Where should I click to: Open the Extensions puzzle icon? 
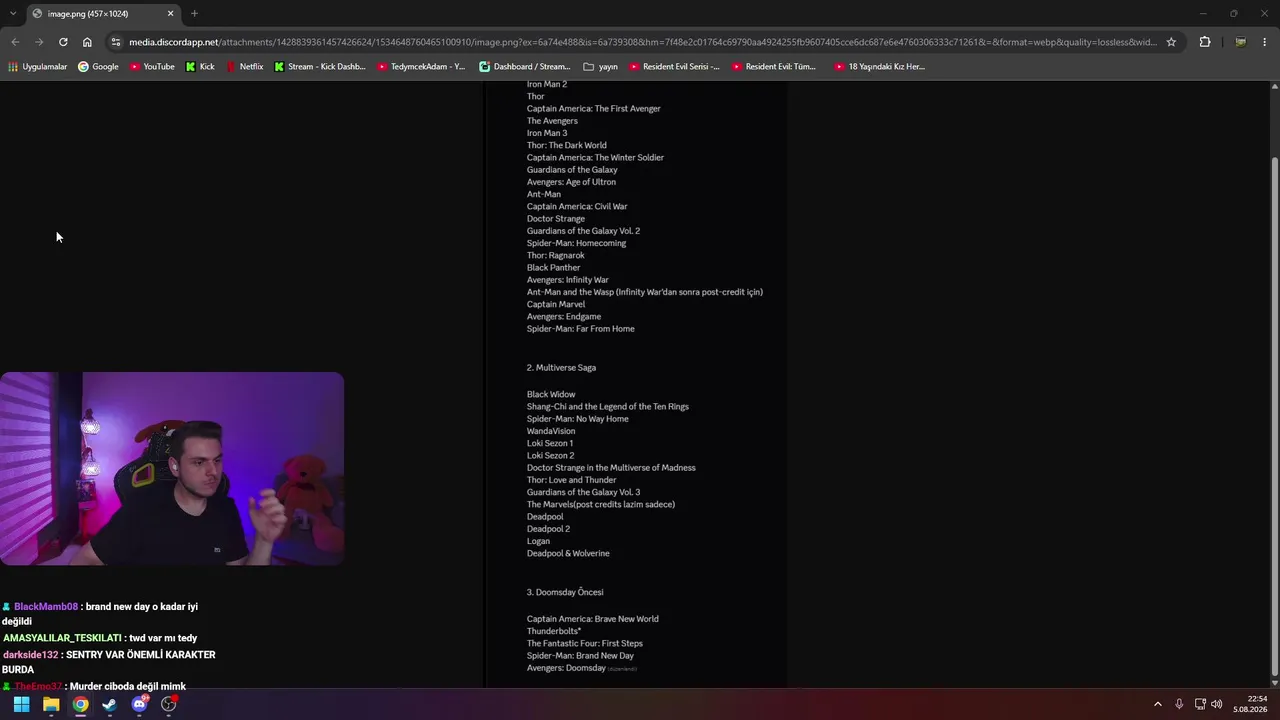(1204, 42)
